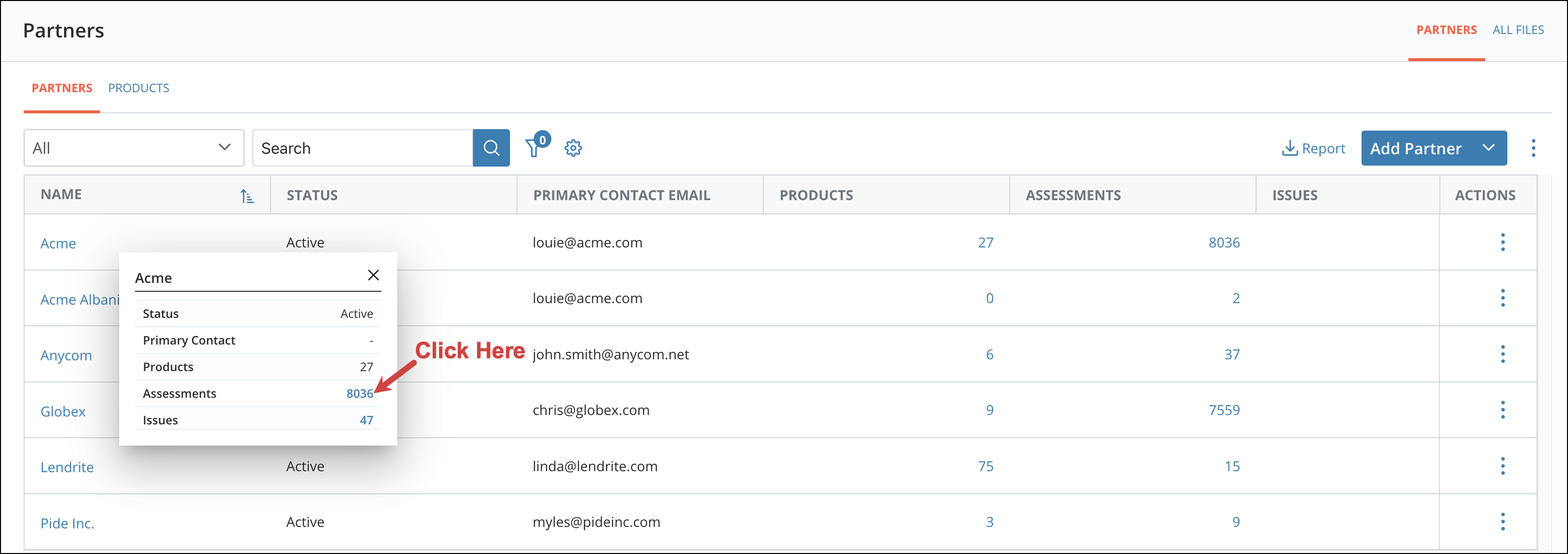Switch to the Products tab
Image resolution: width=1568 pixels, height=554 pixels.
pos(139,88)
